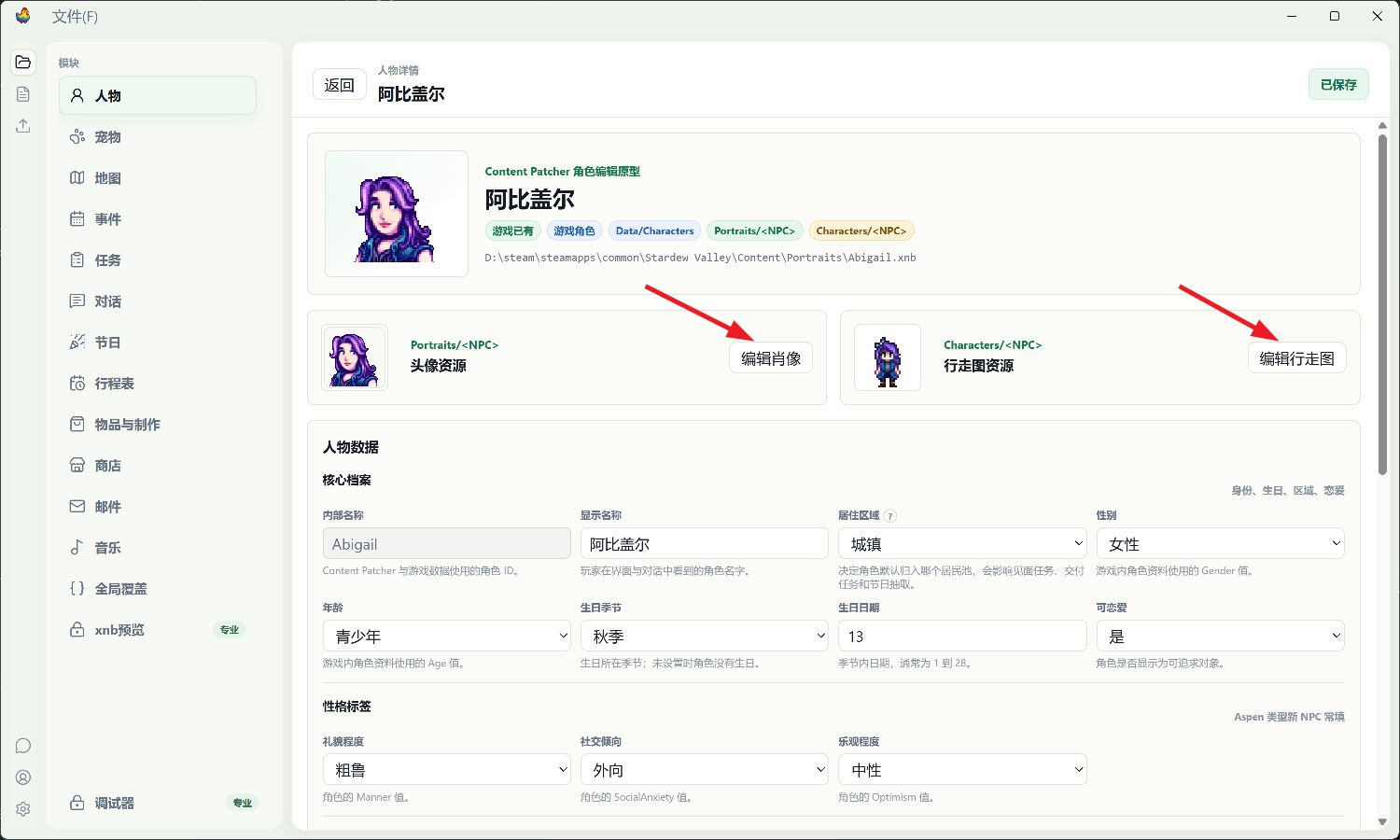1400x840 pixels.
Task: Open the 社交倾向 dropdown showing 外向
Action: [x=705, y=769]
